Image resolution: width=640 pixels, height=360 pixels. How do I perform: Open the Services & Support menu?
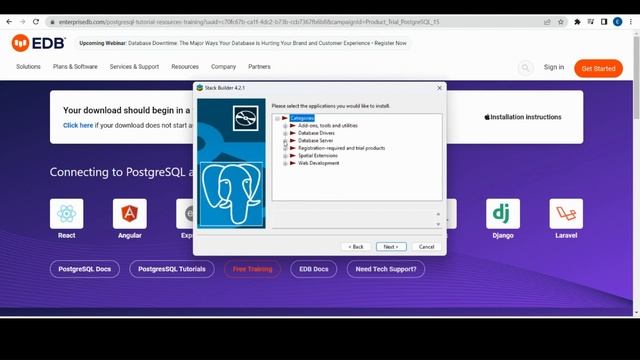134,67
